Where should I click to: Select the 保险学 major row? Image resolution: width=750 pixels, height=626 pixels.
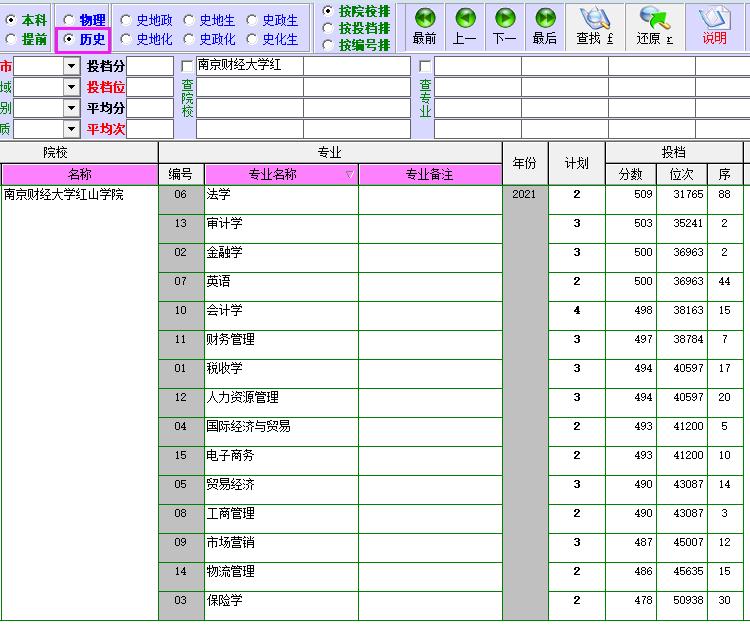click(x=281, y=606)
